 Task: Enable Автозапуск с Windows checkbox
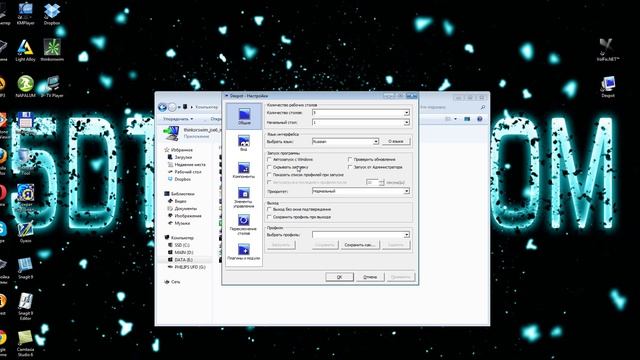point(269,159)
